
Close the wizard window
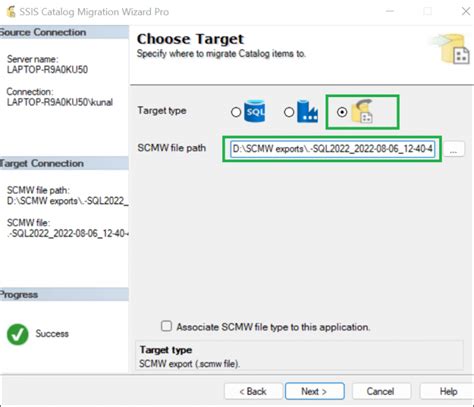pyautogui.click(x=466, y=11)
